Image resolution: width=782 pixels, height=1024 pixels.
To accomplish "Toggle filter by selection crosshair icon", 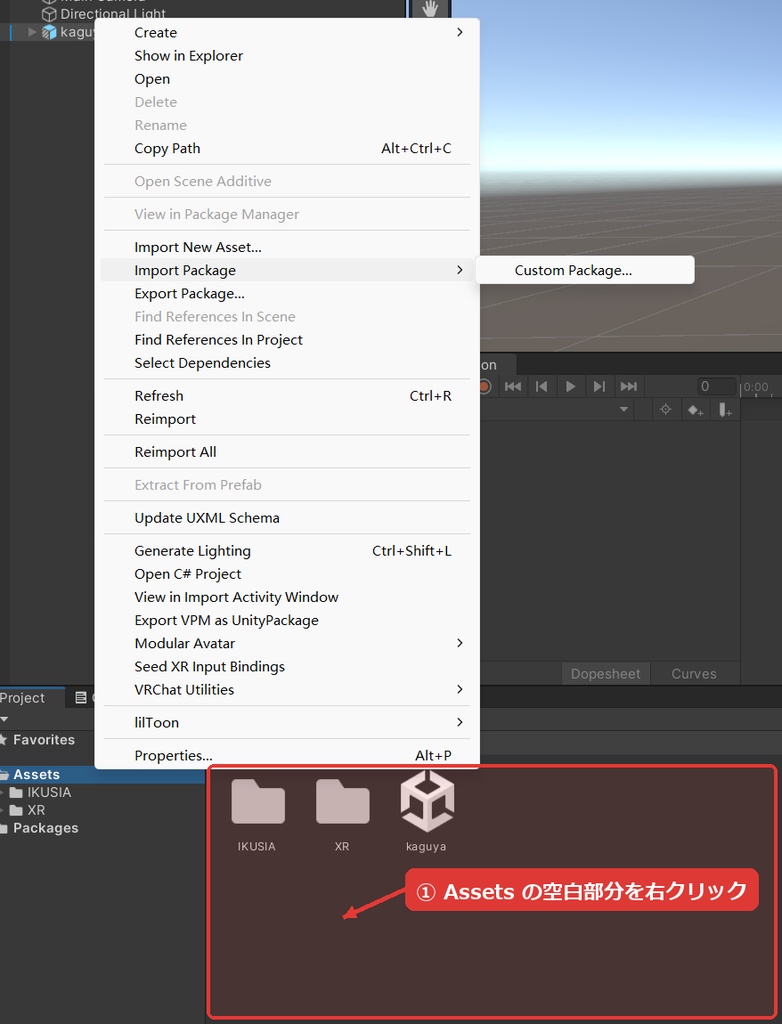I will (x=665, y=409).
